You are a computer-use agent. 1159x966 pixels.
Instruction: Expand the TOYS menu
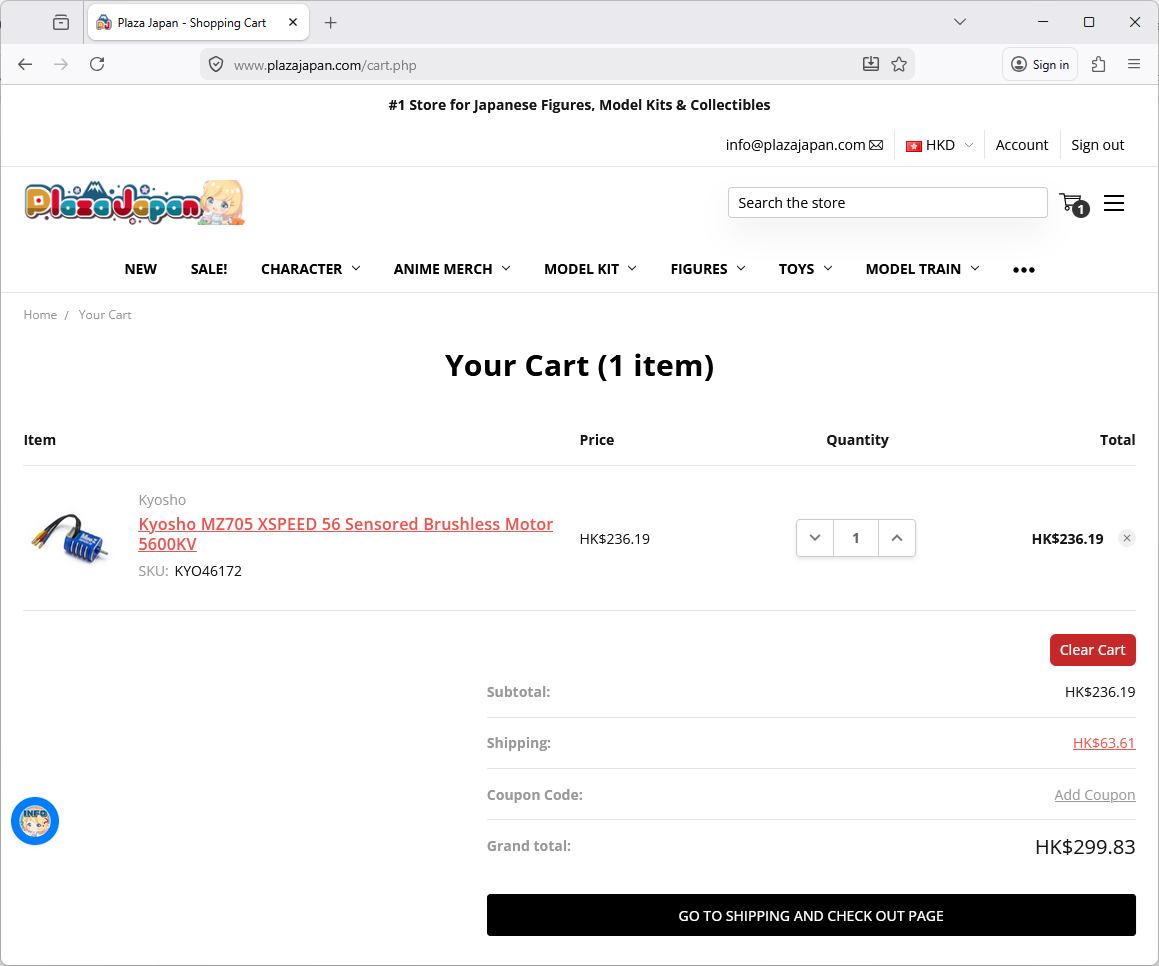[x=805, y=269]
